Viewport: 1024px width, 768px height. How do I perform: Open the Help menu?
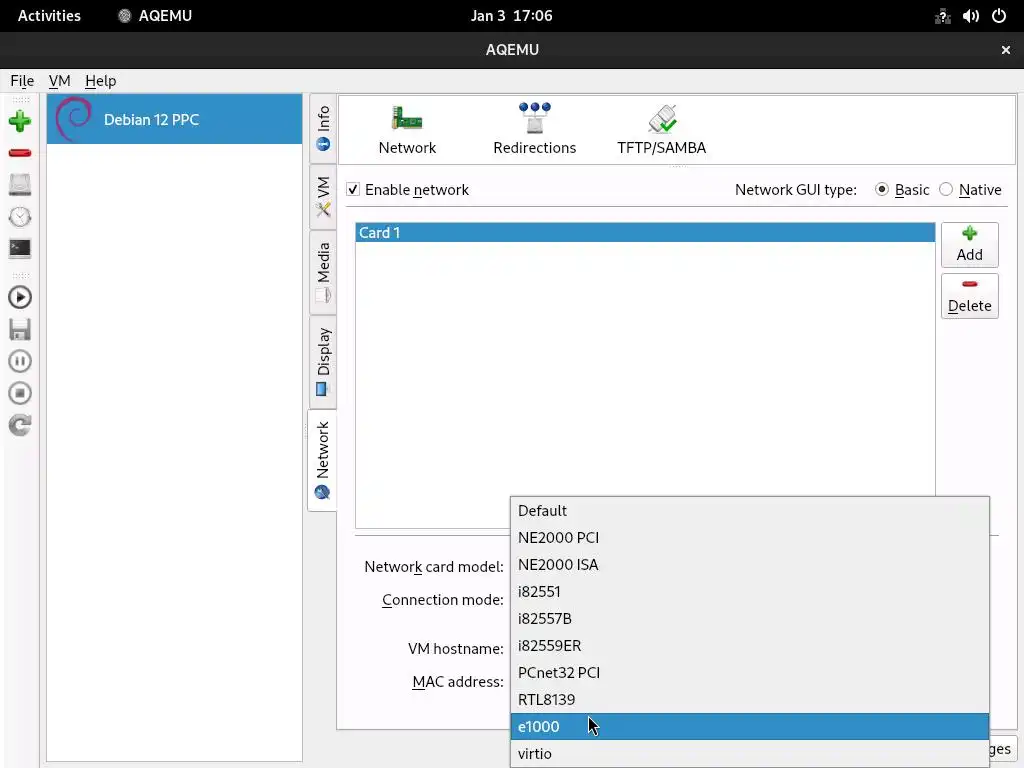point(101,81)
